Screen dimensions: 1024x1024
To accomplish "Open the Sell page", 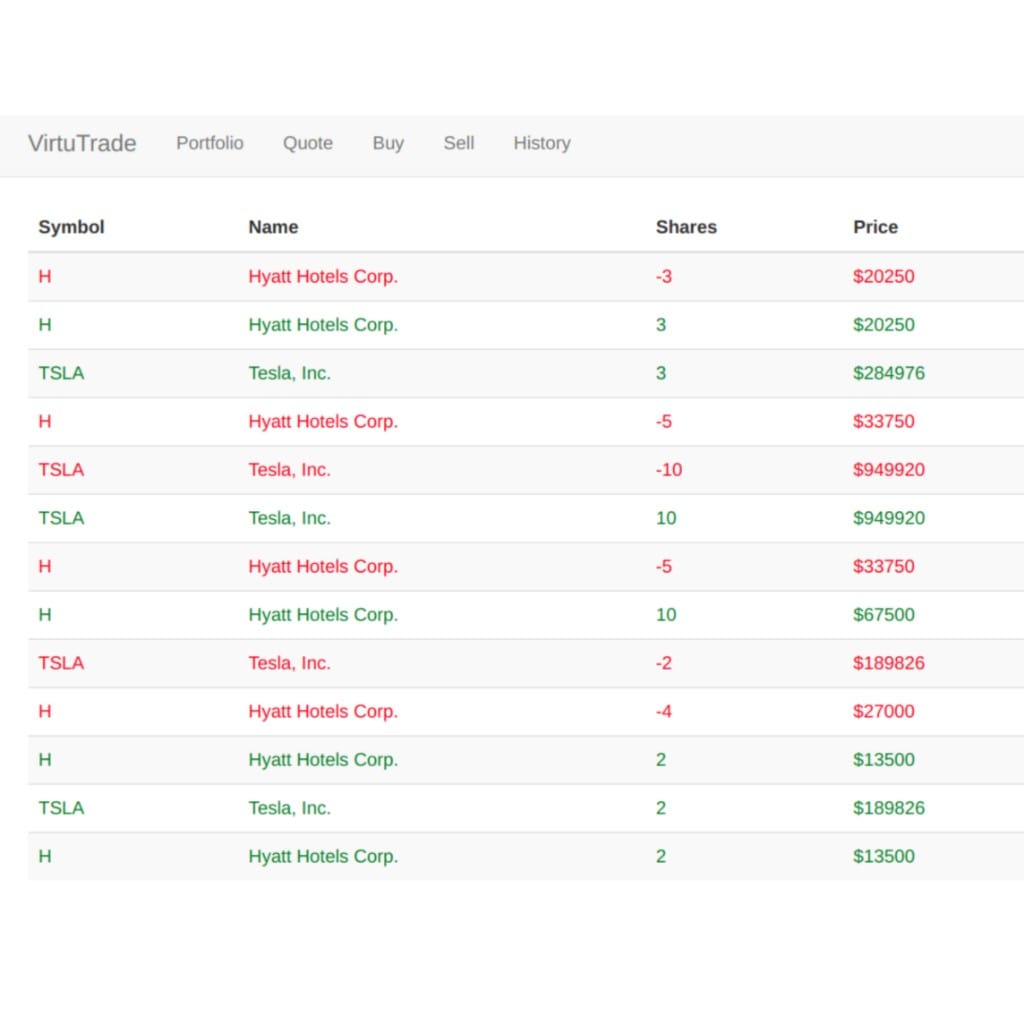I will pos(458,143).
